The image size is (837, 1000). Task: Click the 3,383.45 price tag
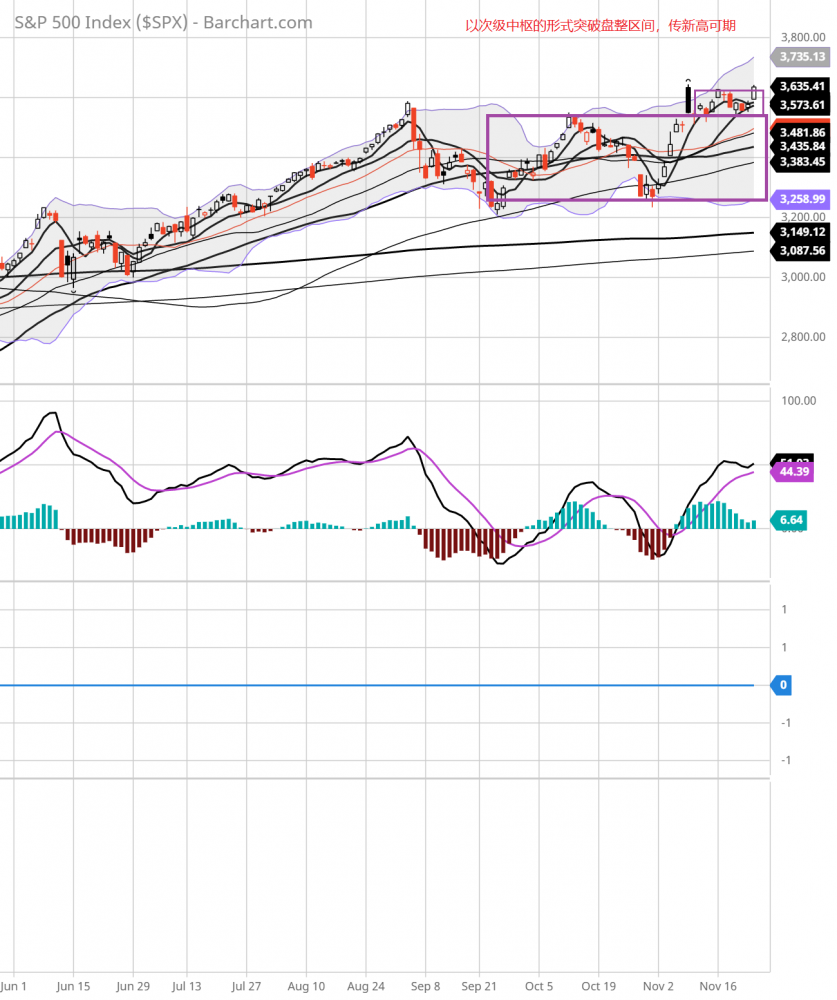801,162
